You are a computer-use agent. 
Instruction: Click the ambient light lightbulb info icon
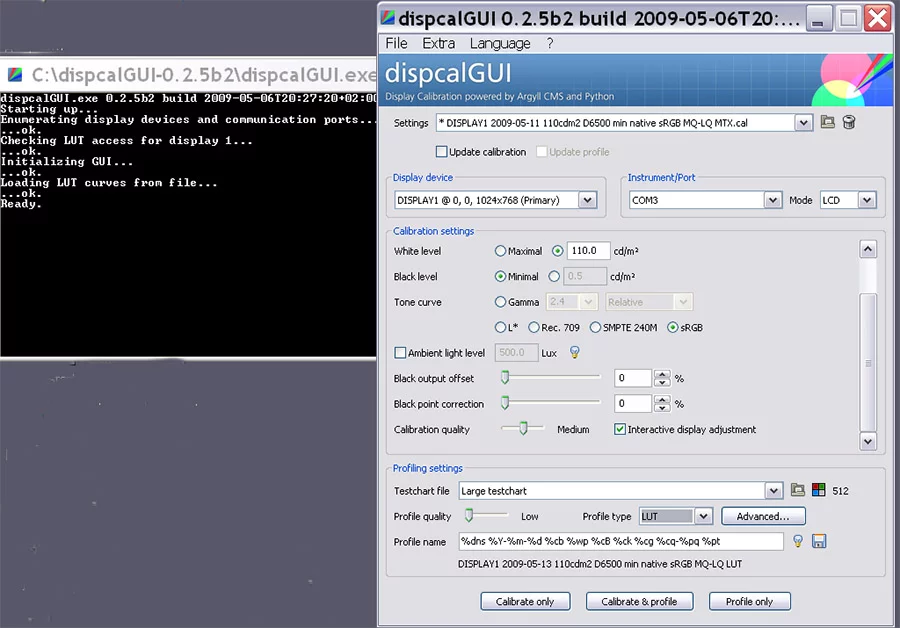tap(574, 352)
